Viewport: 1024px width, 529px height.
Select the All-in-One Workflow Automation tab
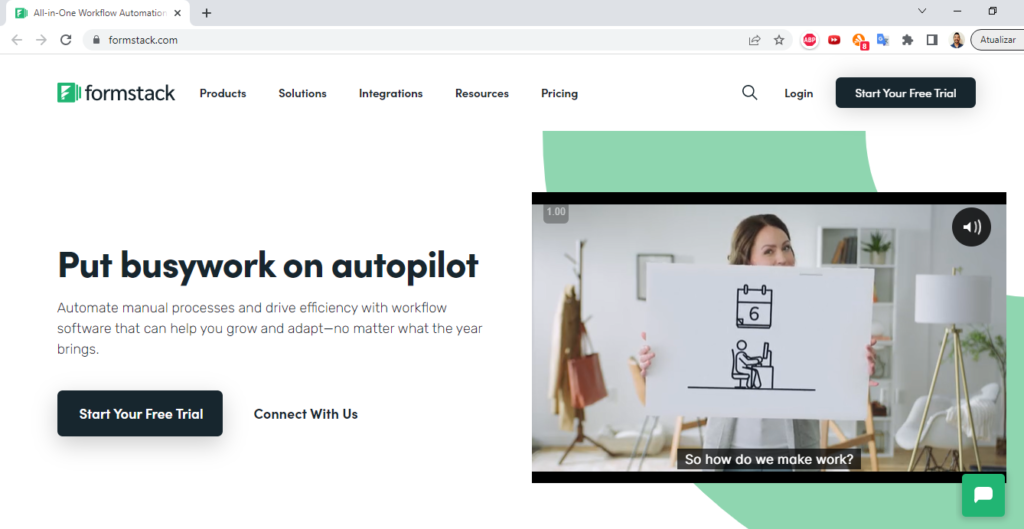pyautogui.click(x=98, y=13)
